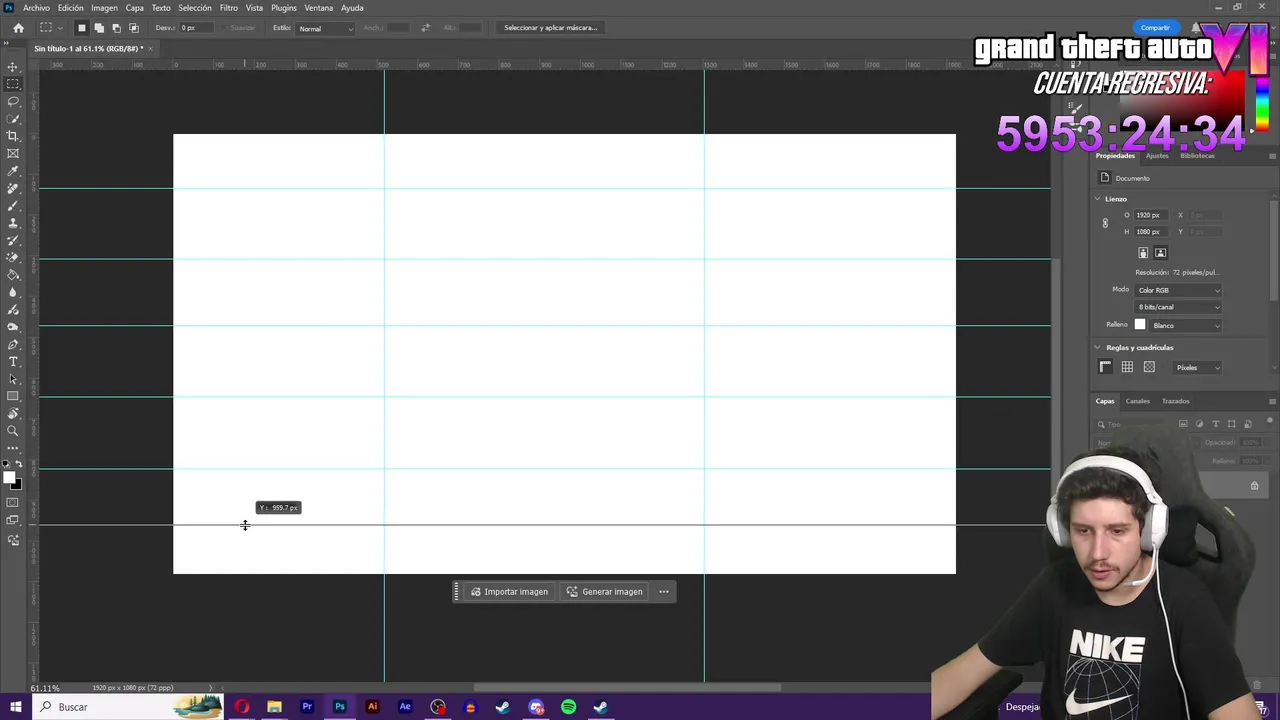The height and width of the screenshot is (720, 1280).
Task: Click Importar imagen button
Action: pos(509,592)
